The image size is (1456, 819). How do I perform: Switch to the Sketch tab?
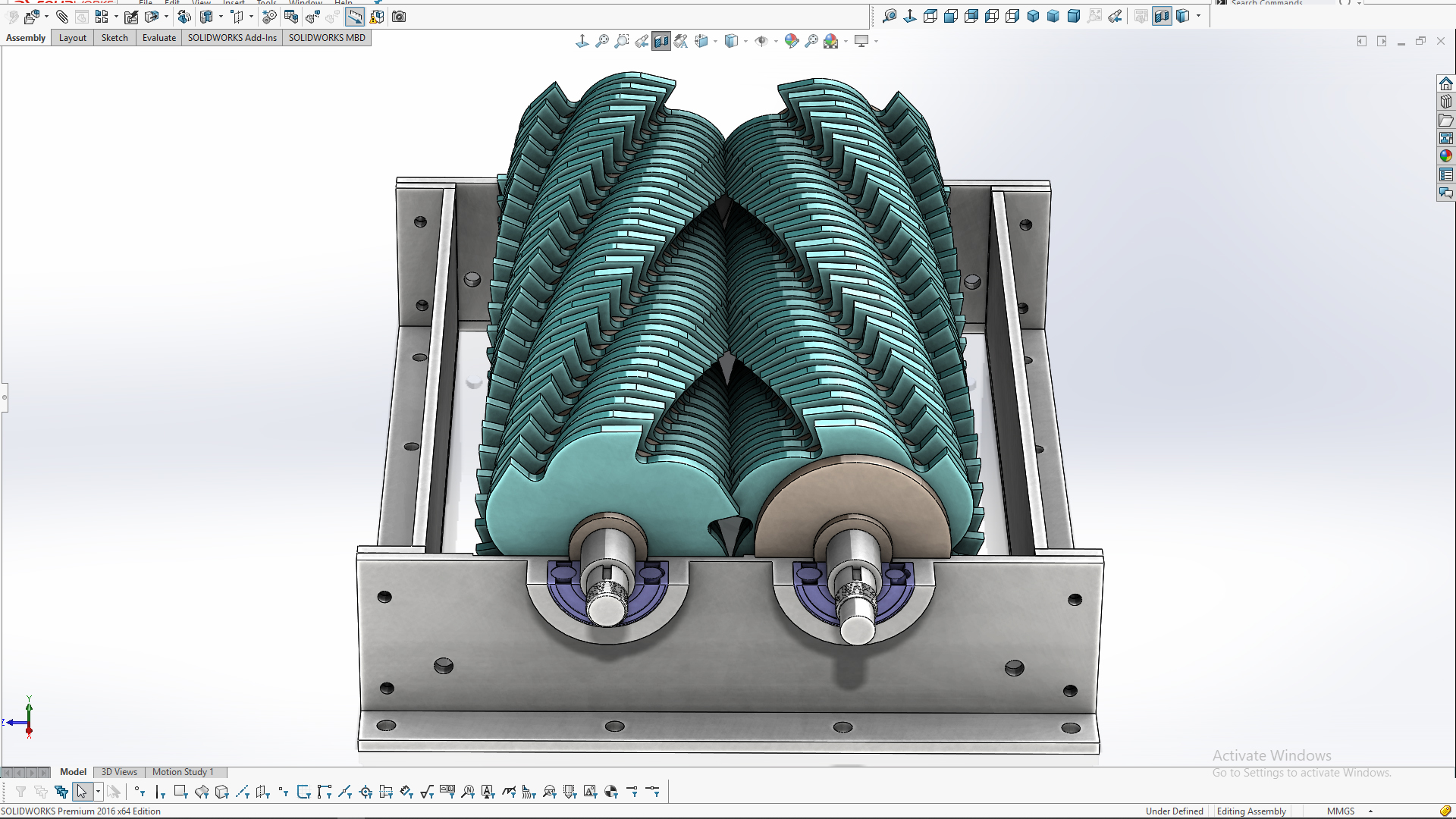[115, 38]
